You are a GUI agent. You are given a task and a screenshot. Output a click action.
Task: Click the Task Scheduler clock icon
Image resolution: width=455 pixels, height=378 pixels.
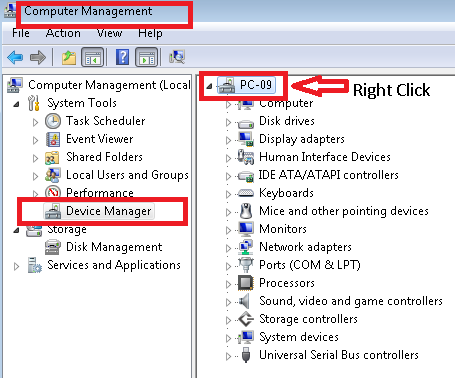tap(53, 121)
